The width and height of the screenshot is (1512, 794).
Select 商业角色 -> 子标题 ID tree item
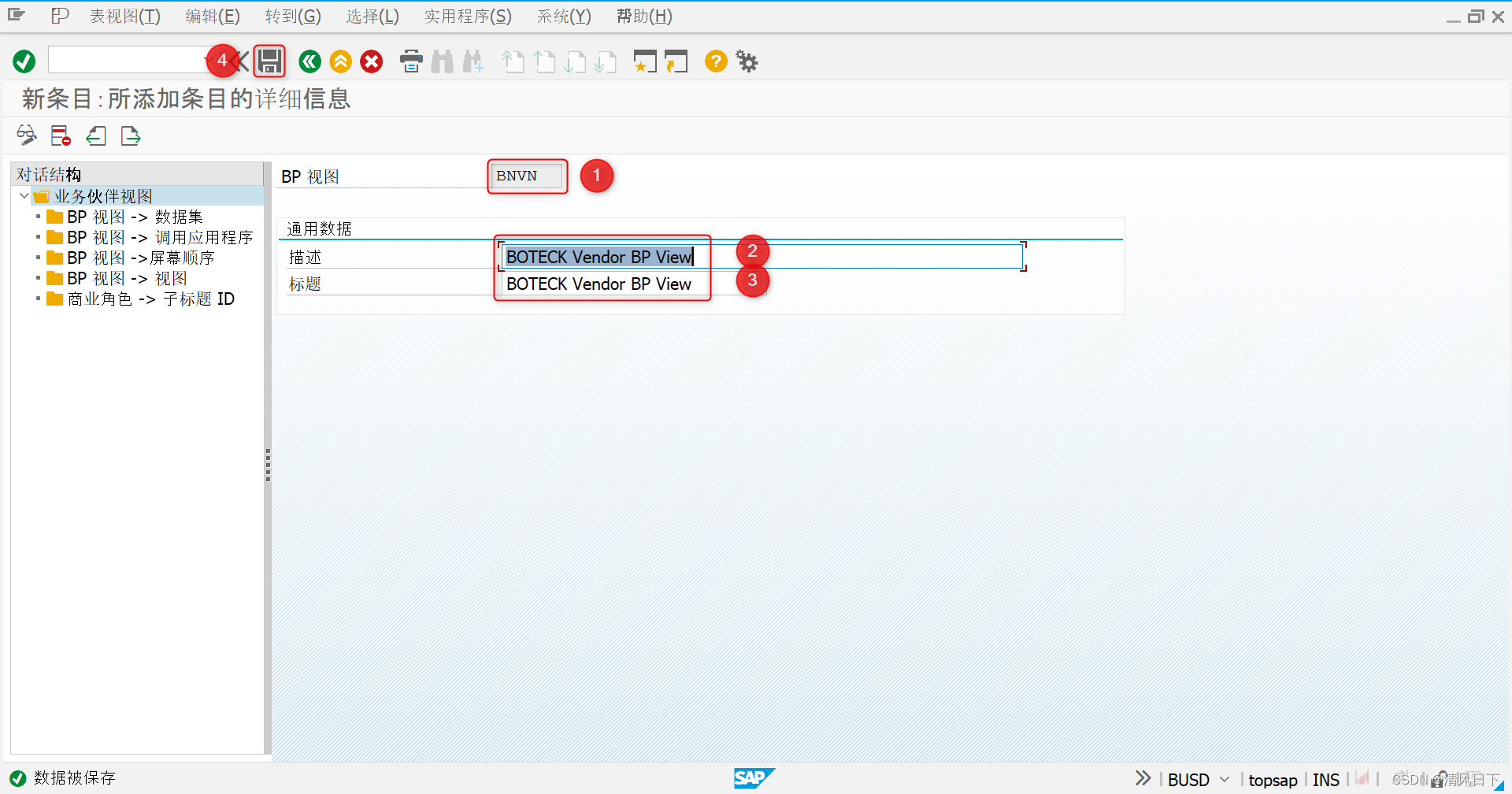coord(150,299)
